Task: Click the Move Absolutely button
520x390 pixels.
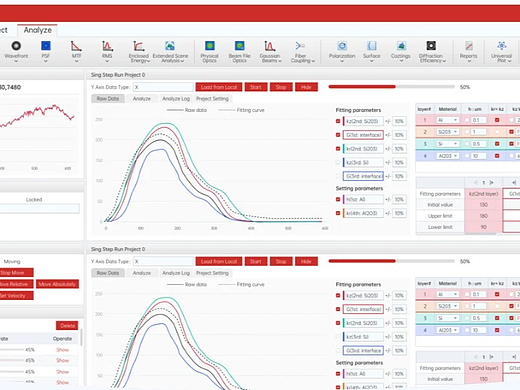Action: coord(57,284)
